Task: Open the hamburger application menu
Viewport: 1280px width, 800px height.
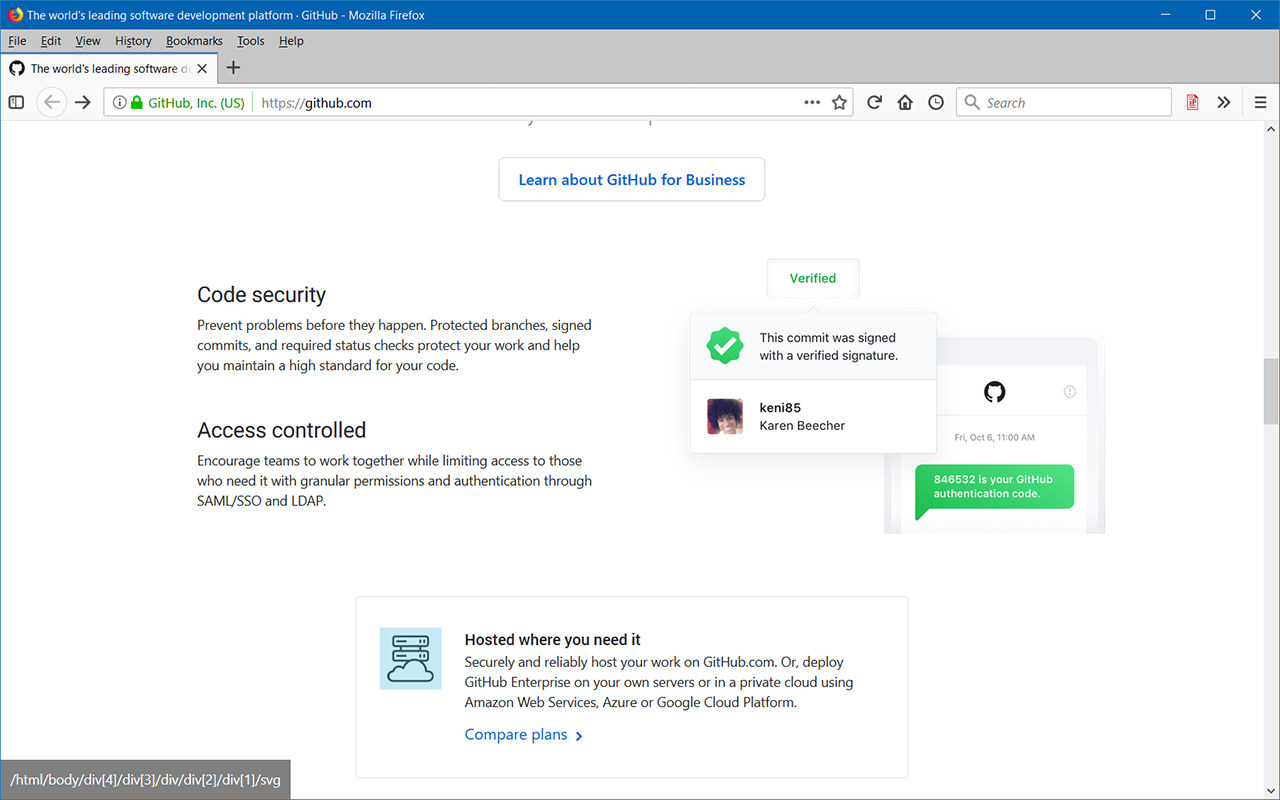Action: pos(1260,102)
